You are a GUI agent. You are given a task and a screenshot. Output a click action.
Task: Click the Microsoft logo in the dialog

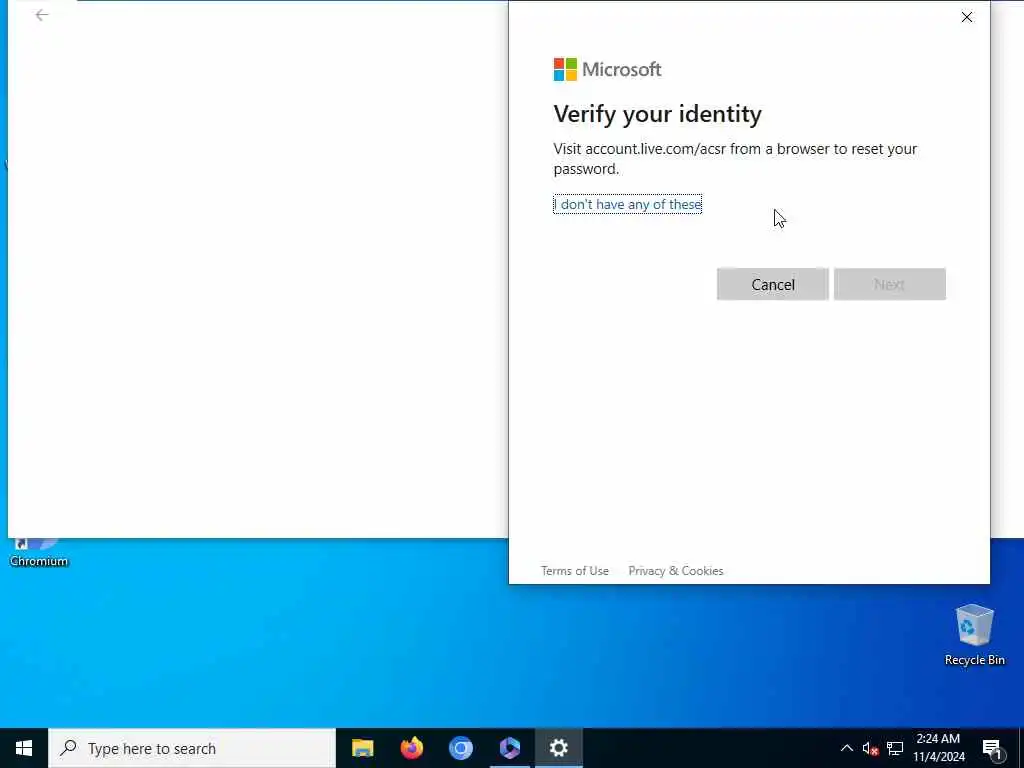tap(607, 69)
